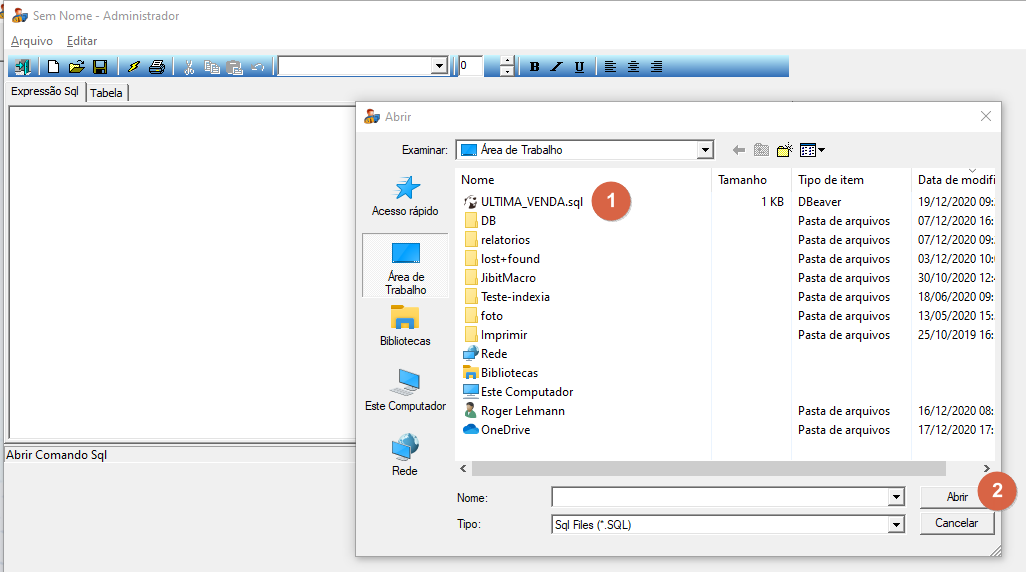Sort by Tamanho column header
This screenshot has height=572, width=1026.
tap(751, 179)
